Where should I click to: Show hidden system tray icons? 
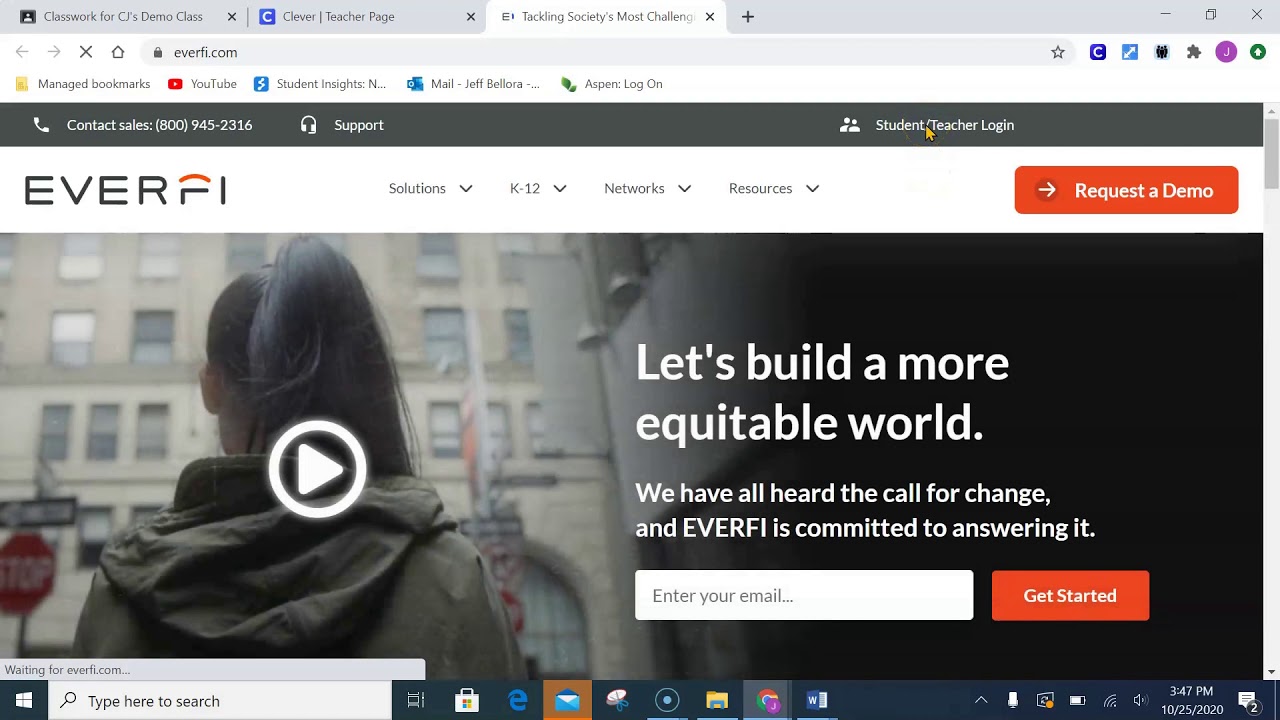981,700
